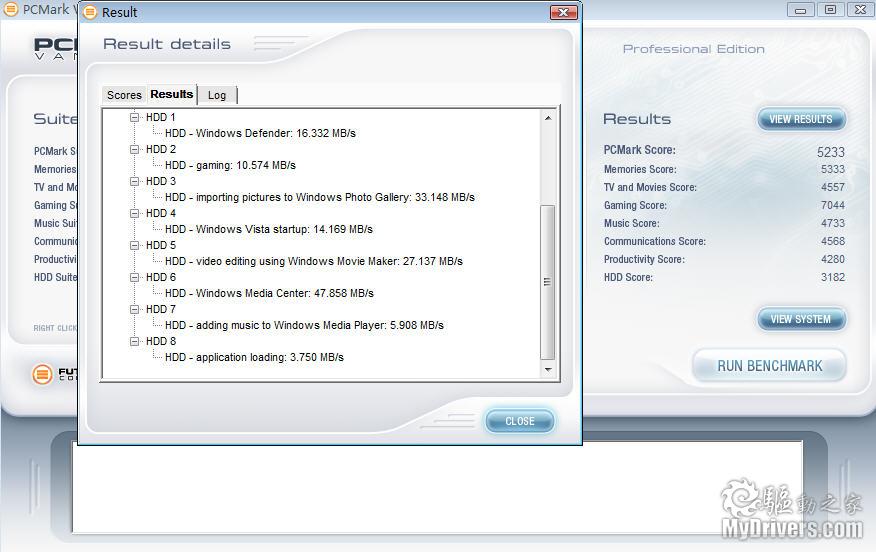Collapse the HDD 8 tree node

[135, 341]
